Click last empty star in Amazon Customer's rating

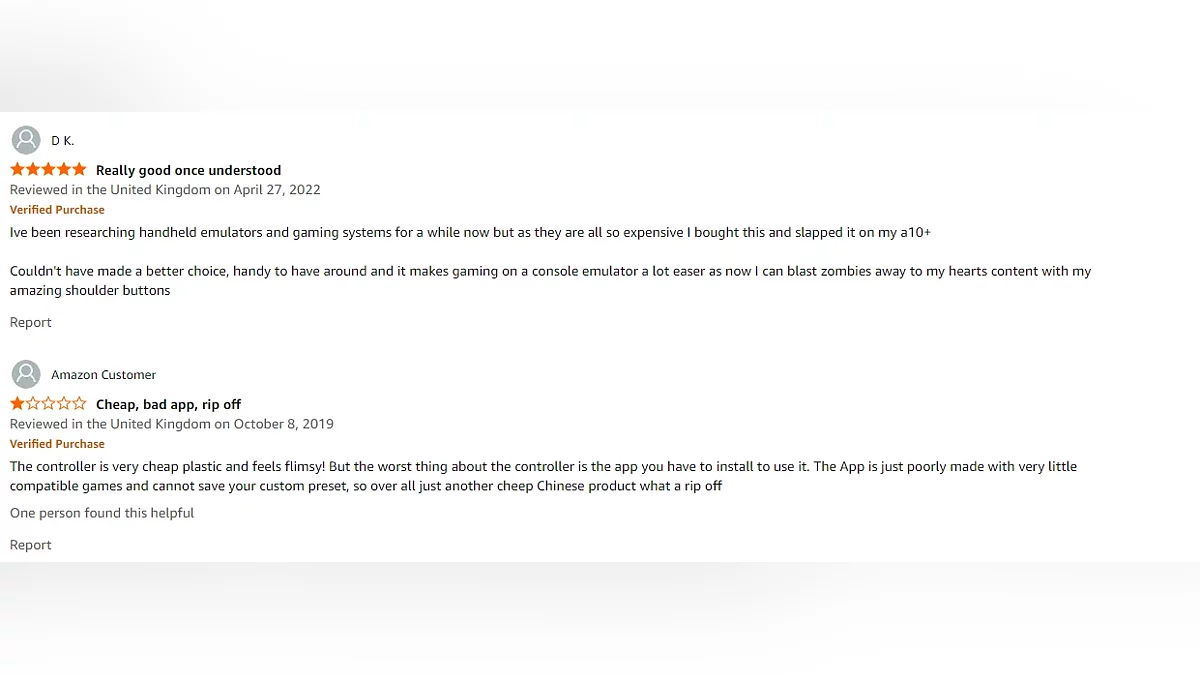tap(79, 404)
